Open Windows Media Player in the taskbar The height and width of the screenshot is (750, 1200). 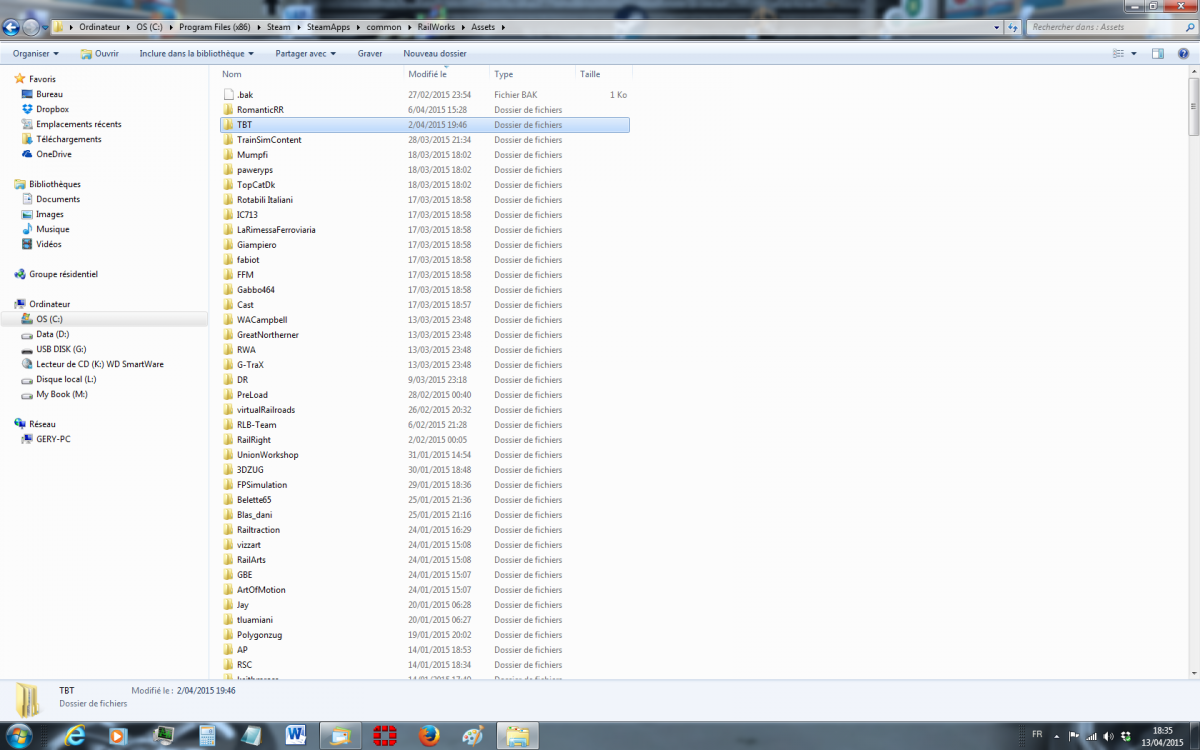(119, 735)
